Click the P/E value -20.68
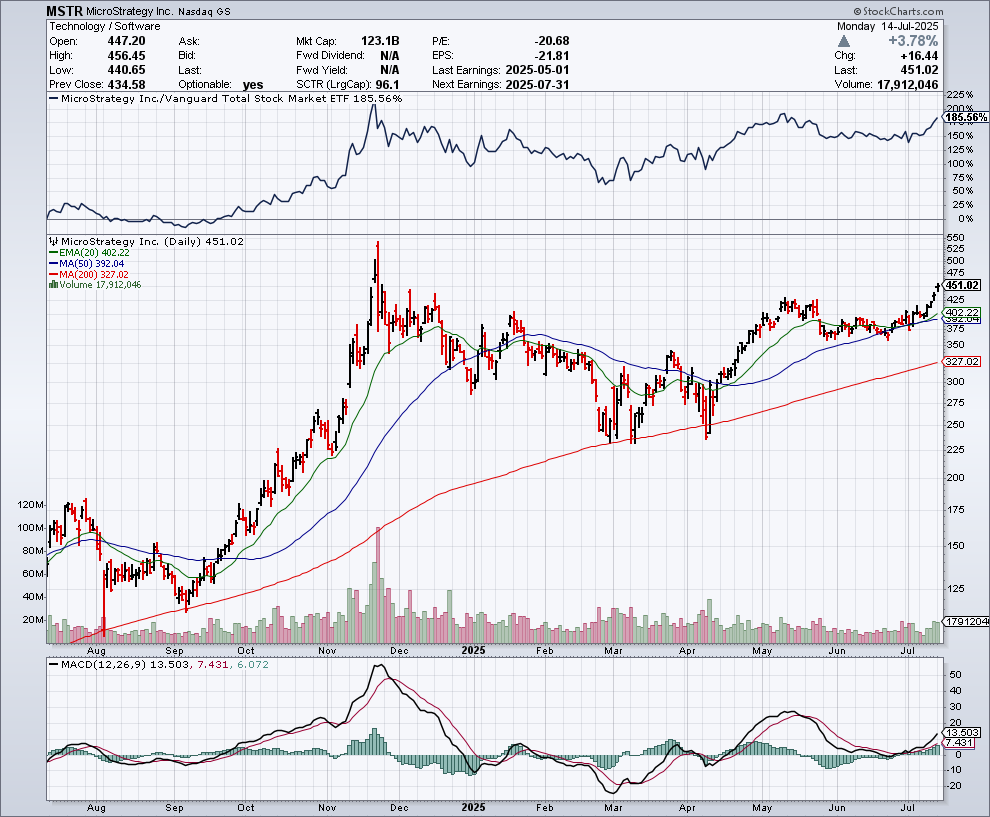Viewport: 990px width, 817px height. pos(551,41)
